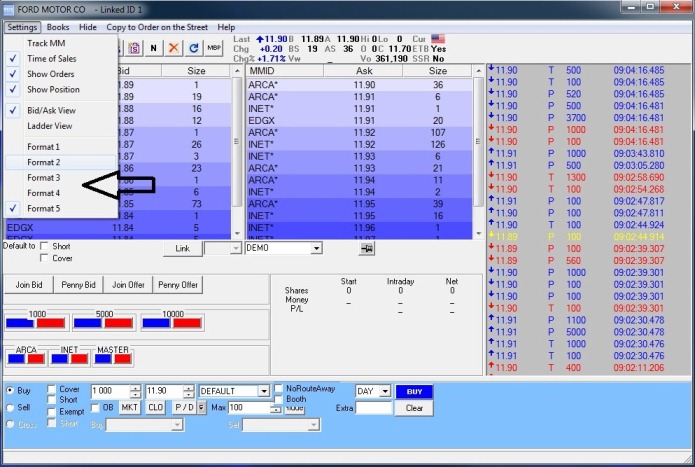Viewport: 695px width, 467px height.
Task: Click the Ask column header
Action: coord(363,71)
